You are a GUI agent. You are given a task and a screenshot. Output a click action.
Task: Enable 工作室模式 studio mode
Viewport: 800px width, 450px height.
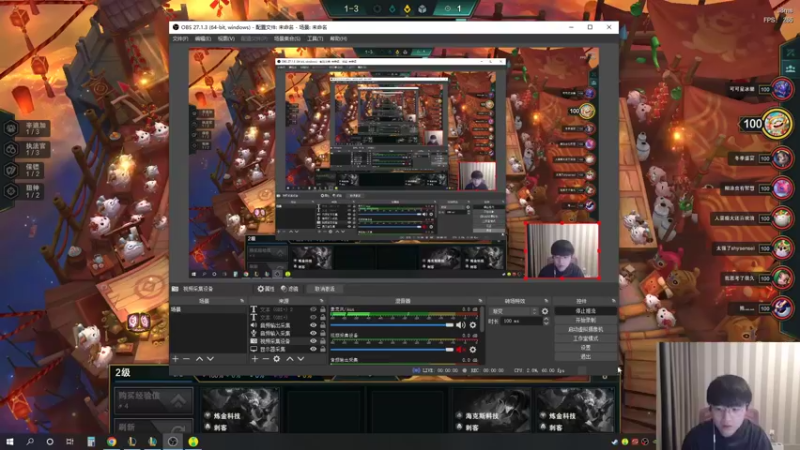pyautogui.click(x=585, y=338)
